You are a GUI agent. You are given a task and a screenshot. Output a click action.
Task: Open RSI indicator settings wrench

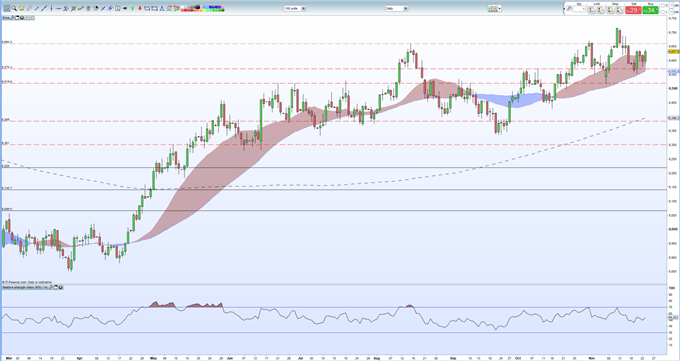[51, 287]
